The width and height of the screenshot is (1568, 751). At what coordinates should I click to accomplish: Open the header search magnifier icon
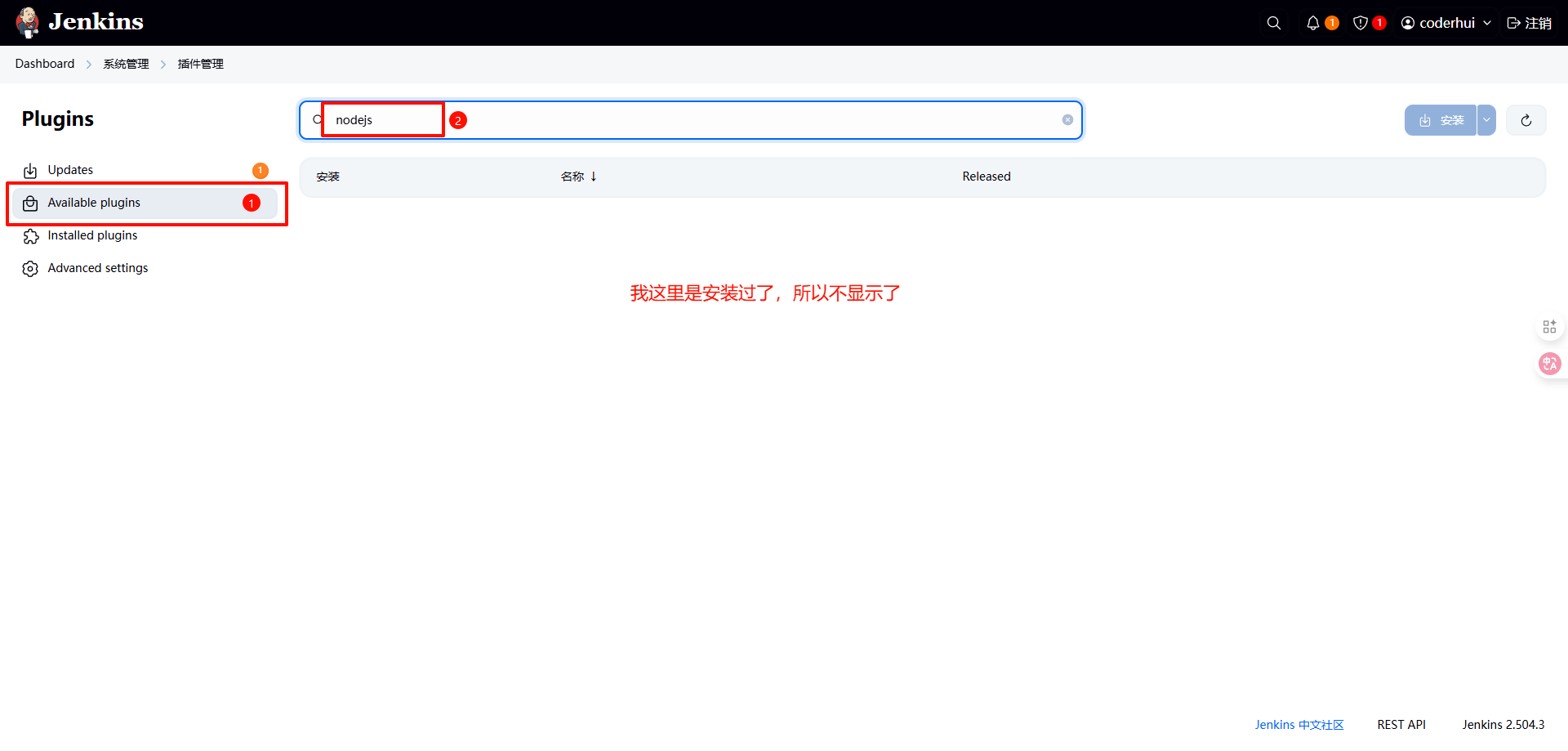tap(1273, 23)
